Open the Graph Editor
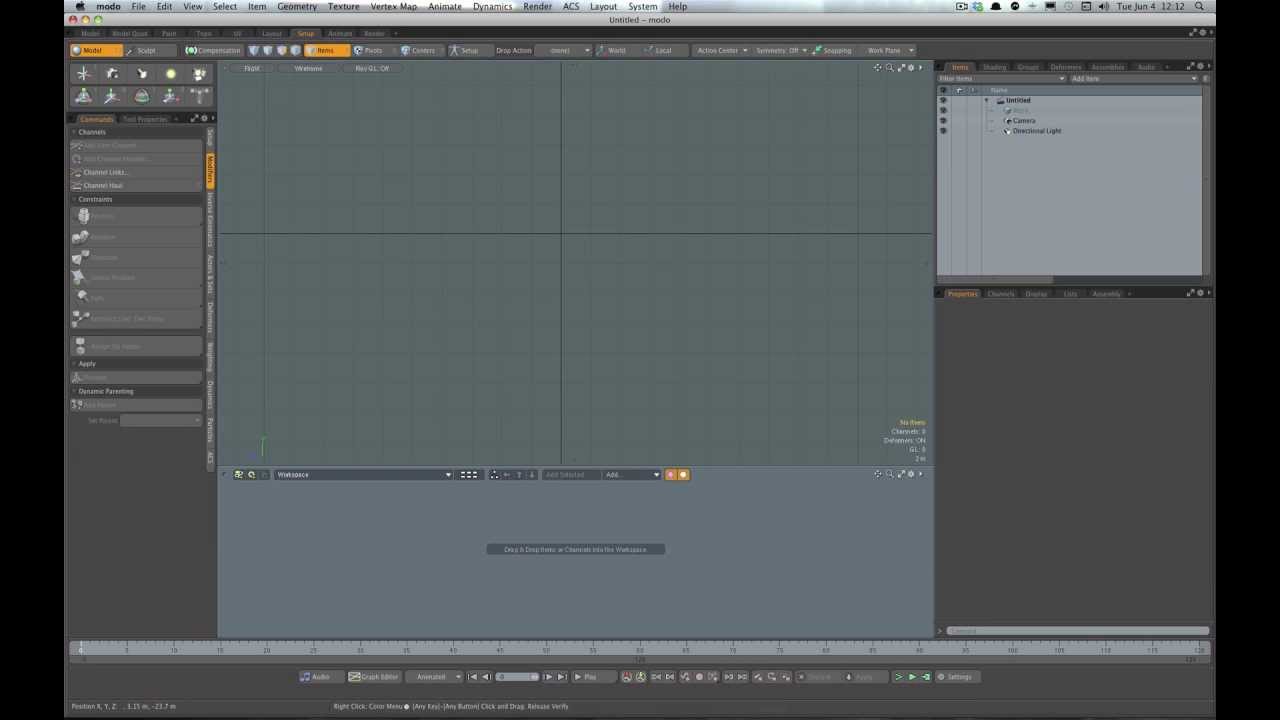The height and width of the screenshot is (720, 1280). pos(373,677)
